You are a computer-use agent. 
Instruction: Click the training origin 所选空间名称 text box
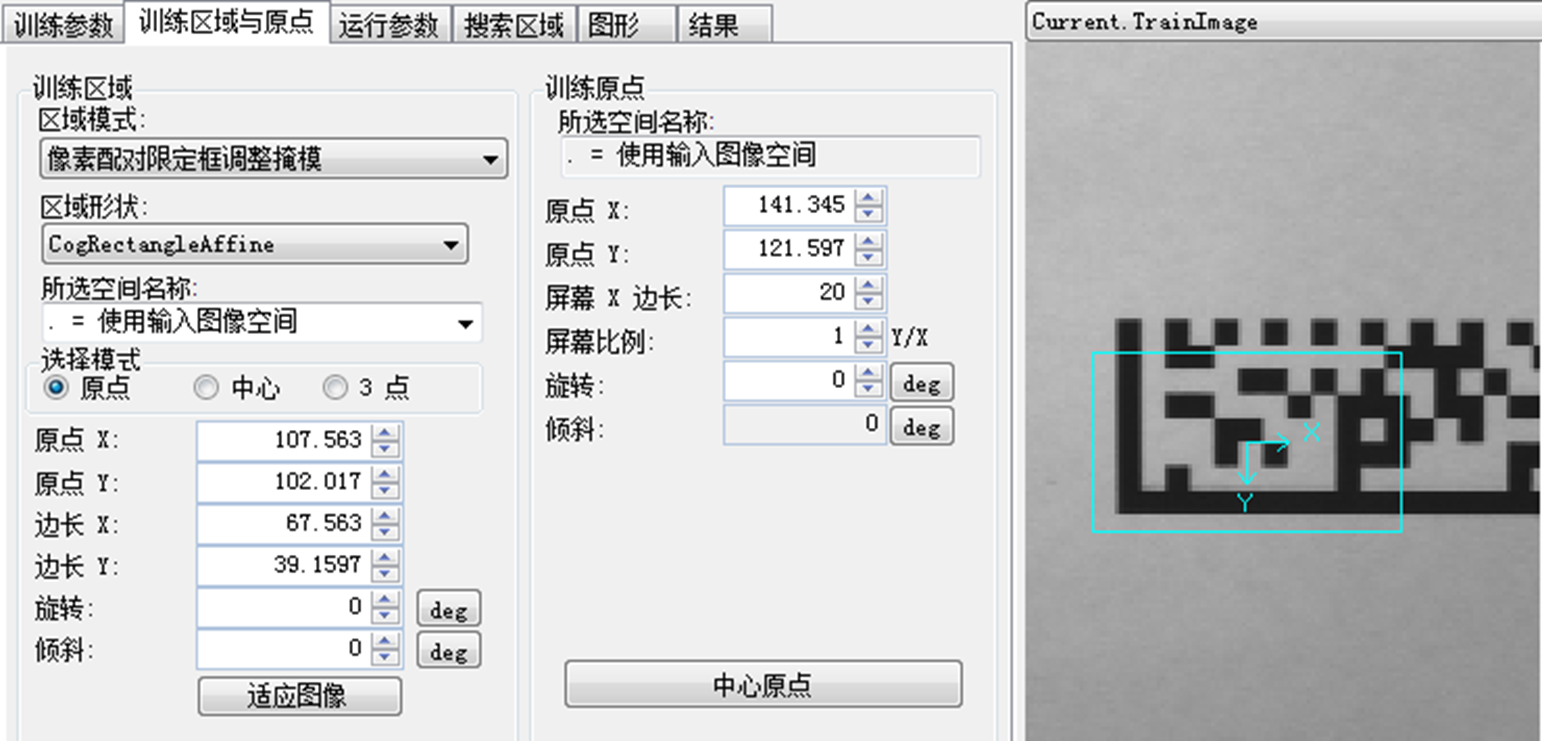coord(770,156)
